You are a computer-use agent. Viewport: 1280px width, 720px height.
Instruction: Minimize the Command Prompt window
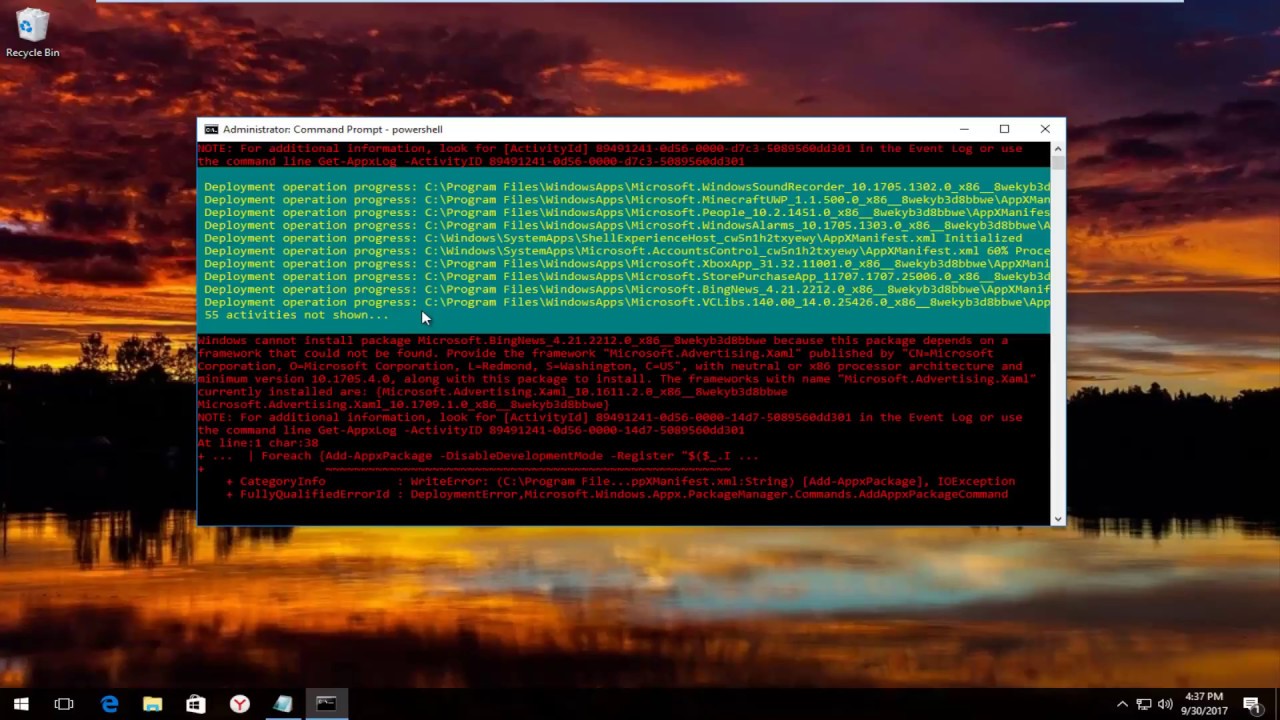pos(964,129)
